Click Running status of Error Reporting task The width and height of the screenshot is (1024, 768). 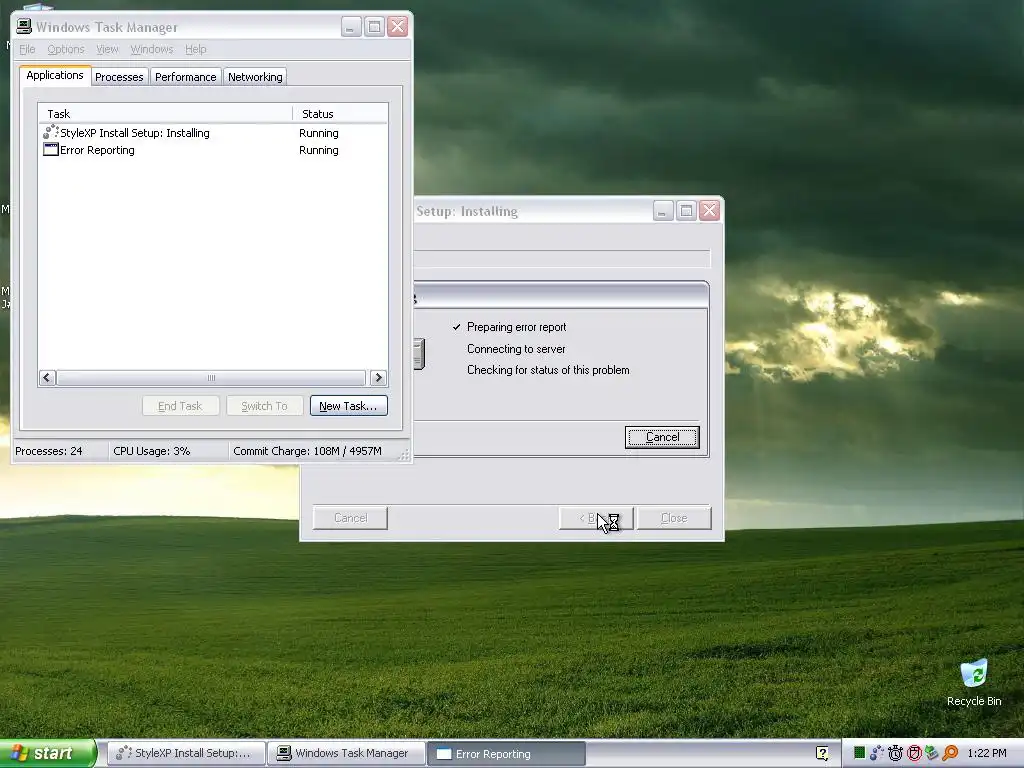tap(319, 150)
